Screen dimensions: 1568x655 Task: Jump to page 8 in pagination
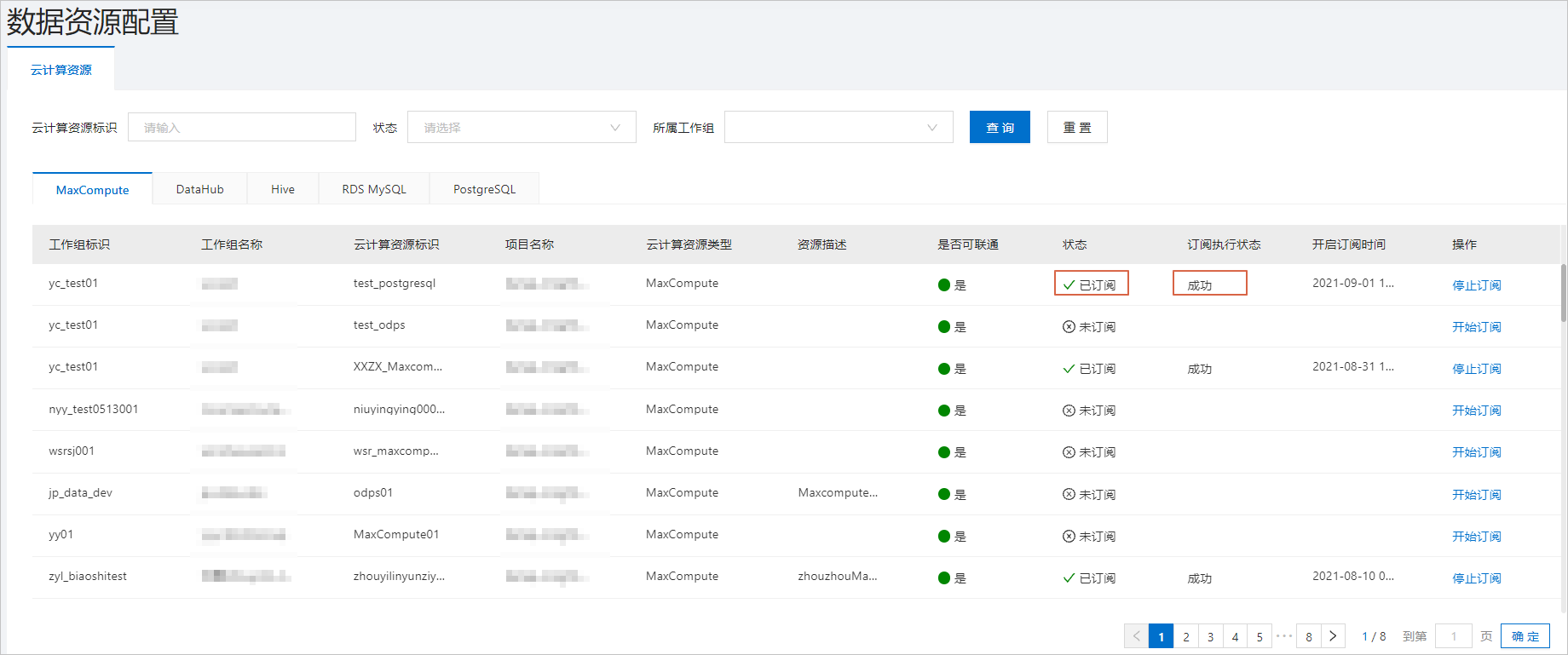1309,636
